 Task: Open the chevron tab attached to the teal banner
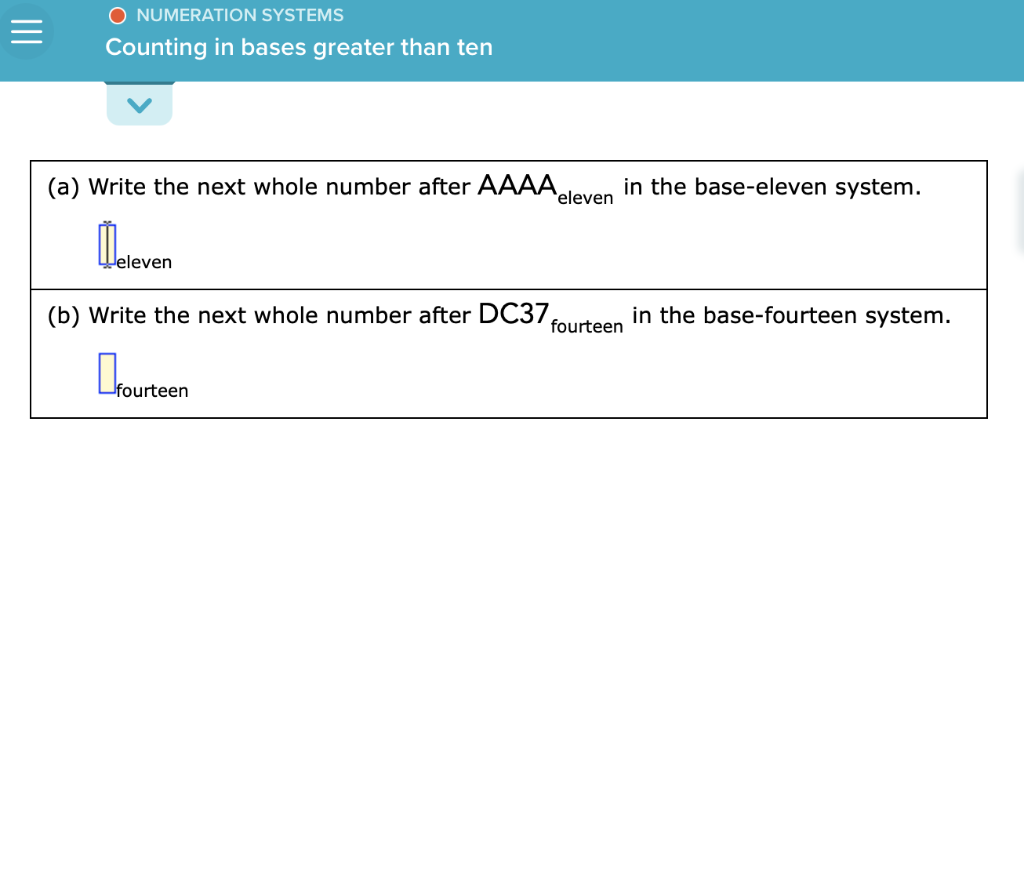point(139,103)
